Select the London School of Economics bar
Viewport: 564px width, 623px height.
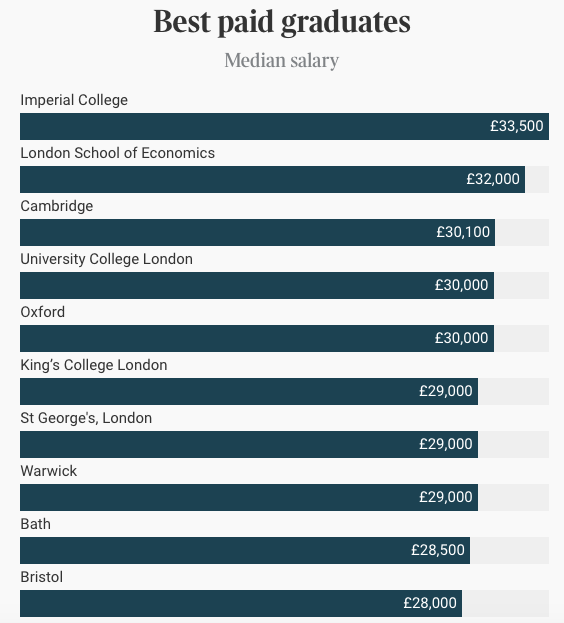[x=272, y=180]
